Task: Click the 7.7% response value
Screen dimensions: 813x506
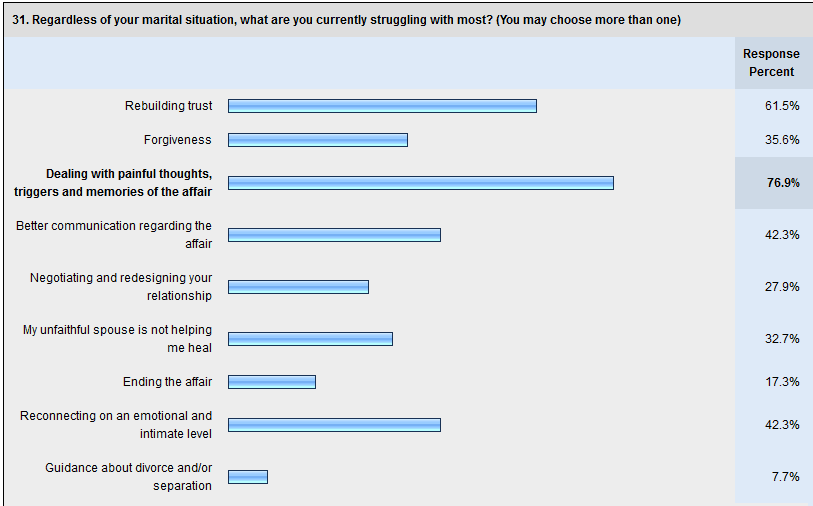Action: [786, 476]
